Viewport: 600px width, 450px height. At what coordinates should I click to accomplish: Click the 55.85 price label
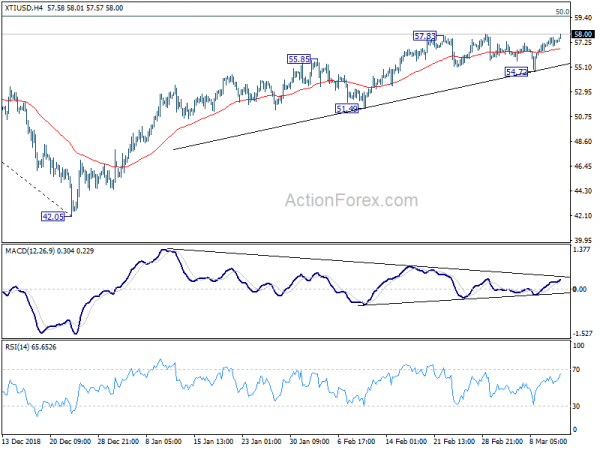click(x=300, y=59)
